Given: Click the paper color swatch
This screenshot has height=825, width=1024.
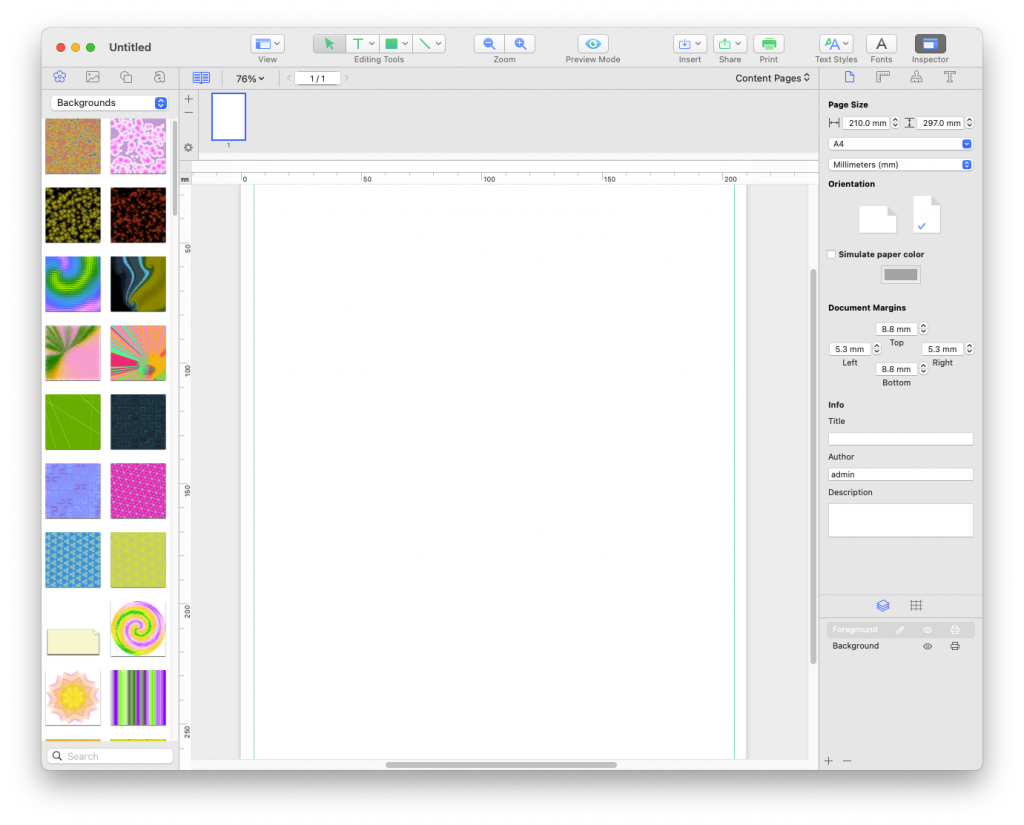Looking at the screenshot, I should click(x=901, y=274).
